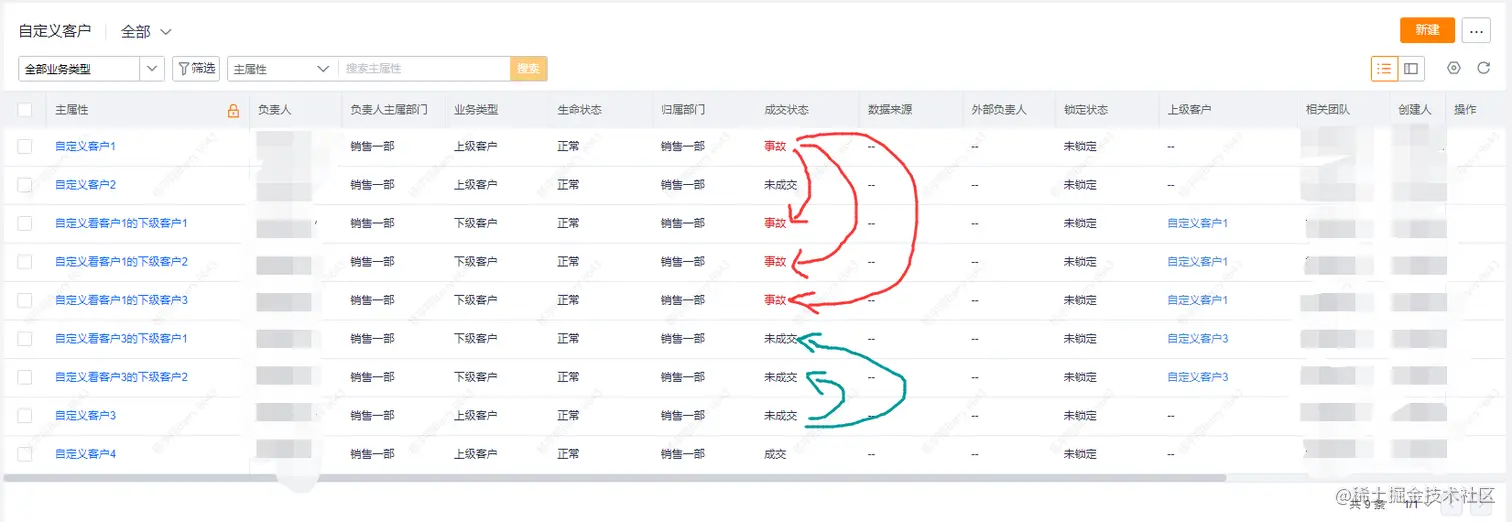Refresh the customer list
Screen dimensions: 1512x522
[x=1484, y=68]
